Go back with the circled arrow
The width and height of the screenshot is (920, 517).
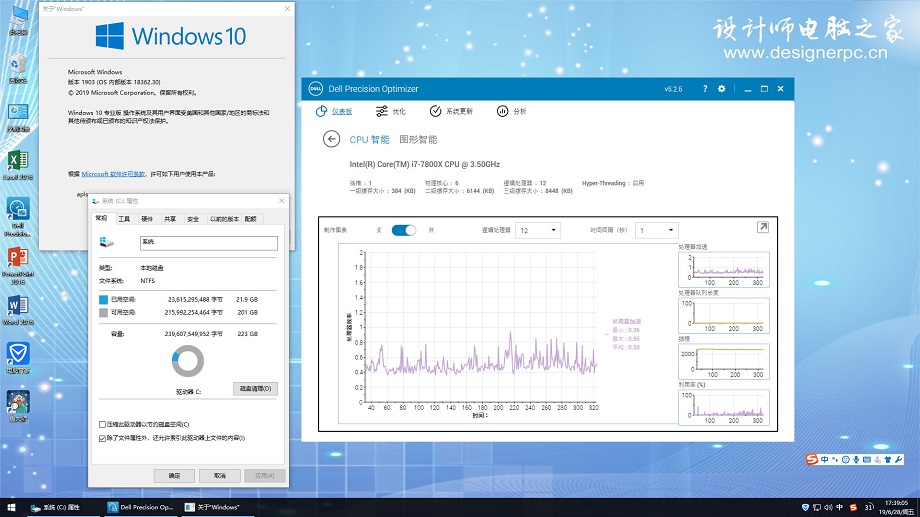coord(332,139)
